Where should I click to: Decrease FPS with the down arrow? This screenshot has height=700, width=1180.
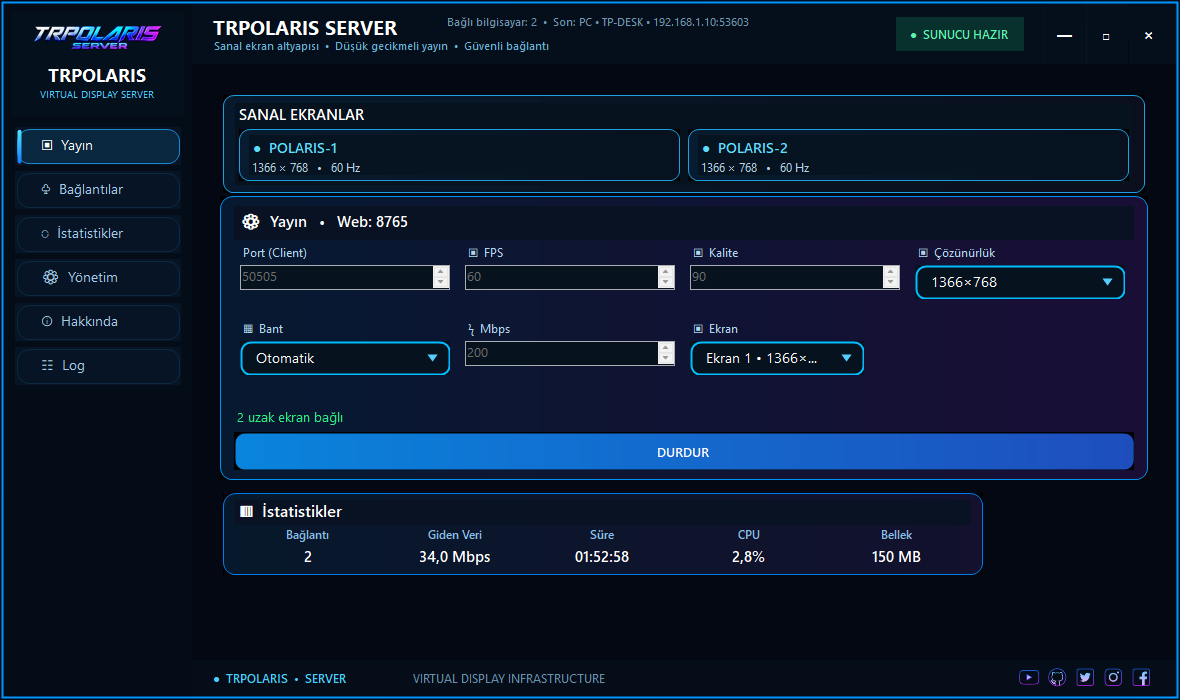pyautogui.click(x=665, y=282)
